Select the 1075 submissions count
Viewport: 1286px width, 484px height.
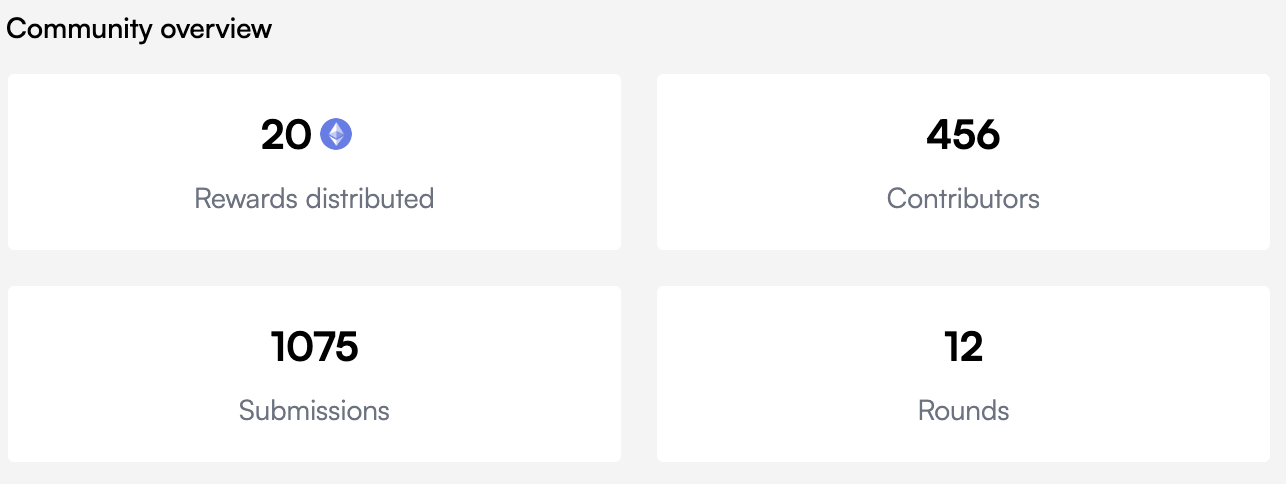click(314, 347)
